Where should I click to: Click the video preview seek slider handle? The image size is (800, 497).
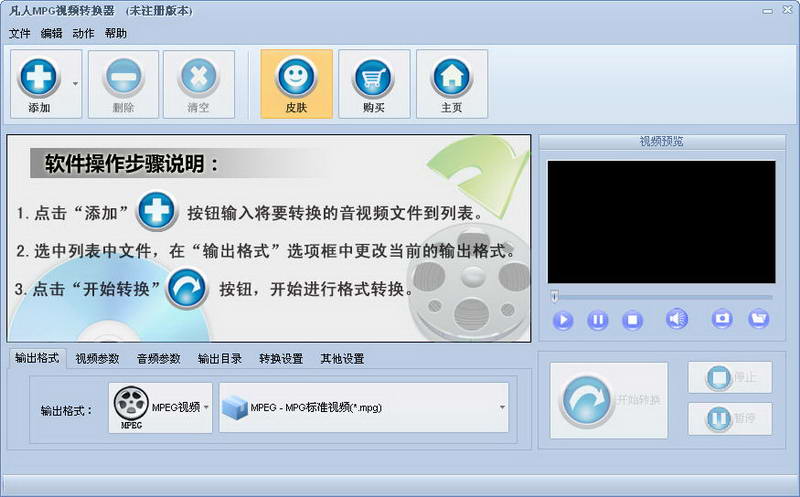click(555, 296)
